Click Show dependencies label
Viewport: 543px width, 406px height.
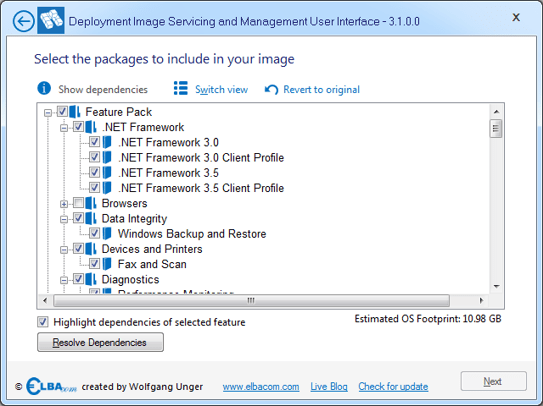[x=103, y=89]
